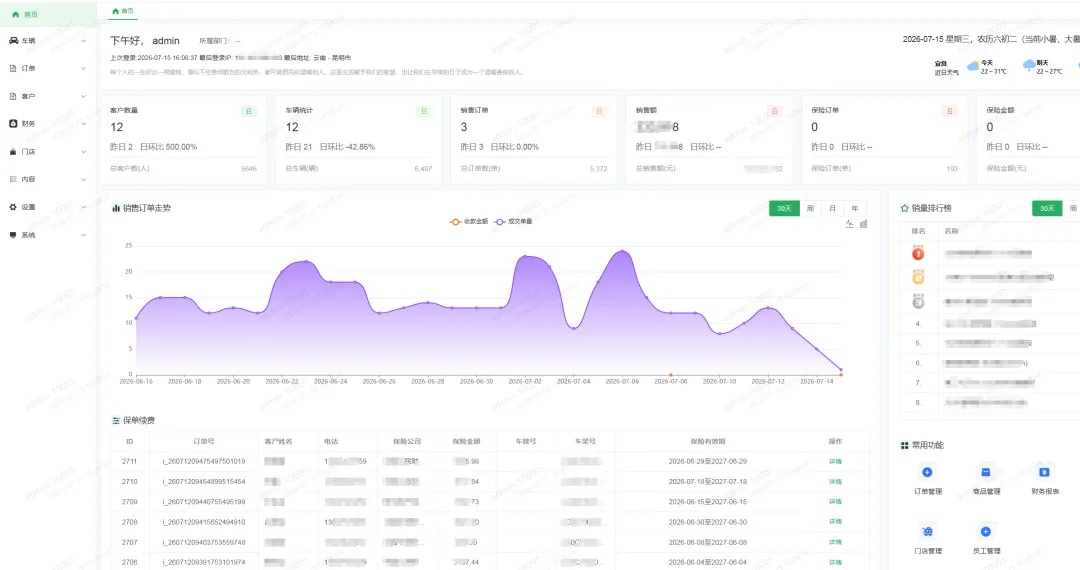Select 首页 in the left sidebar
The height and width of the screenshot is (570, 1080).
coord(48,14)
